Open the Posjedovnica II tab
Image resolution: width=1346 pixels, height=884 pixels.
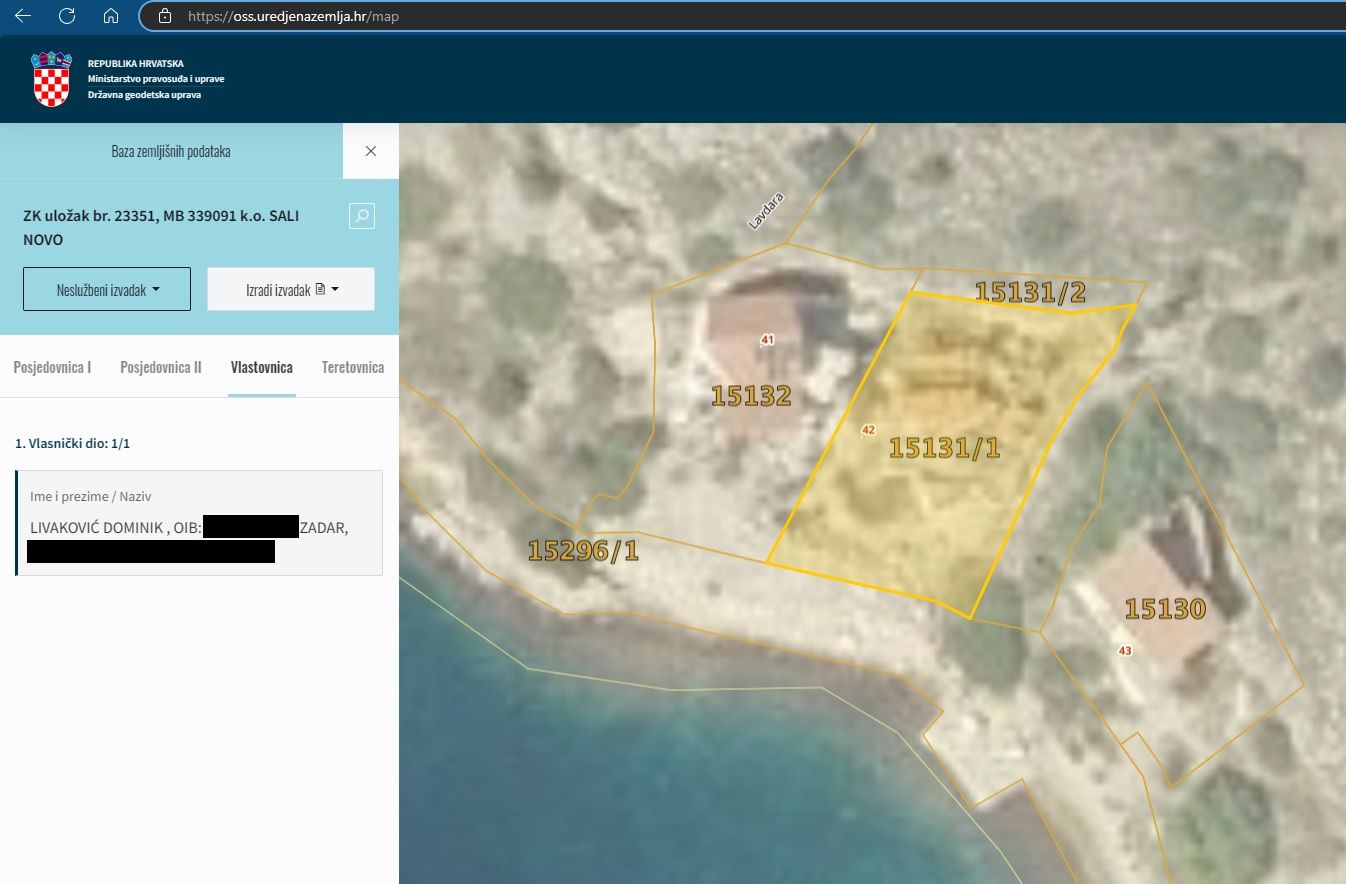(x=161, y=367)
